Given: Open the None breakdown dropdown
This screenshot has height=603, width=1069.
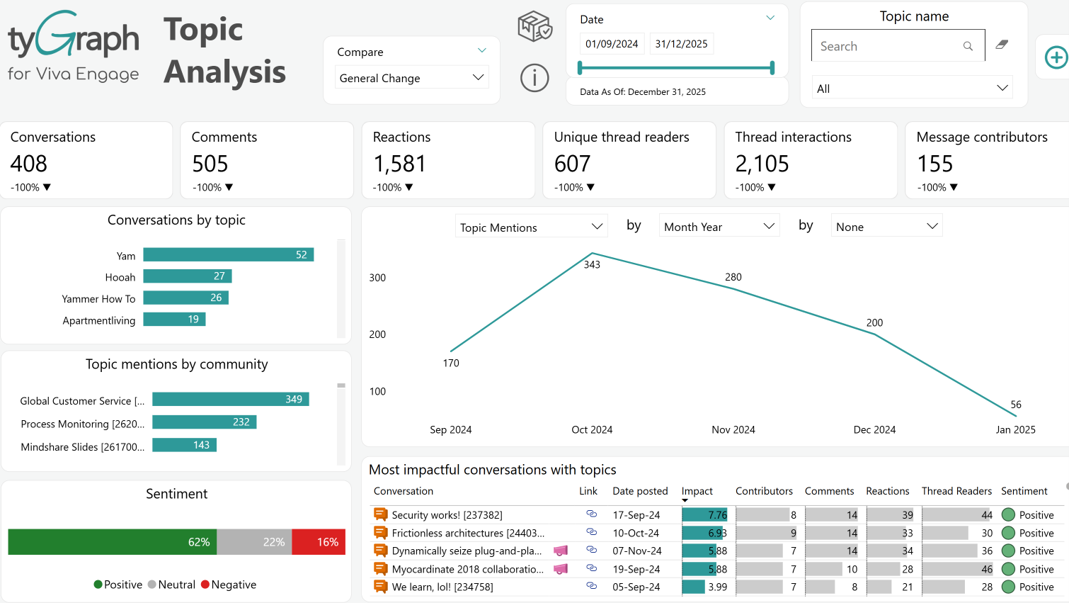Looking at the screenshot, I should point(886,226).
